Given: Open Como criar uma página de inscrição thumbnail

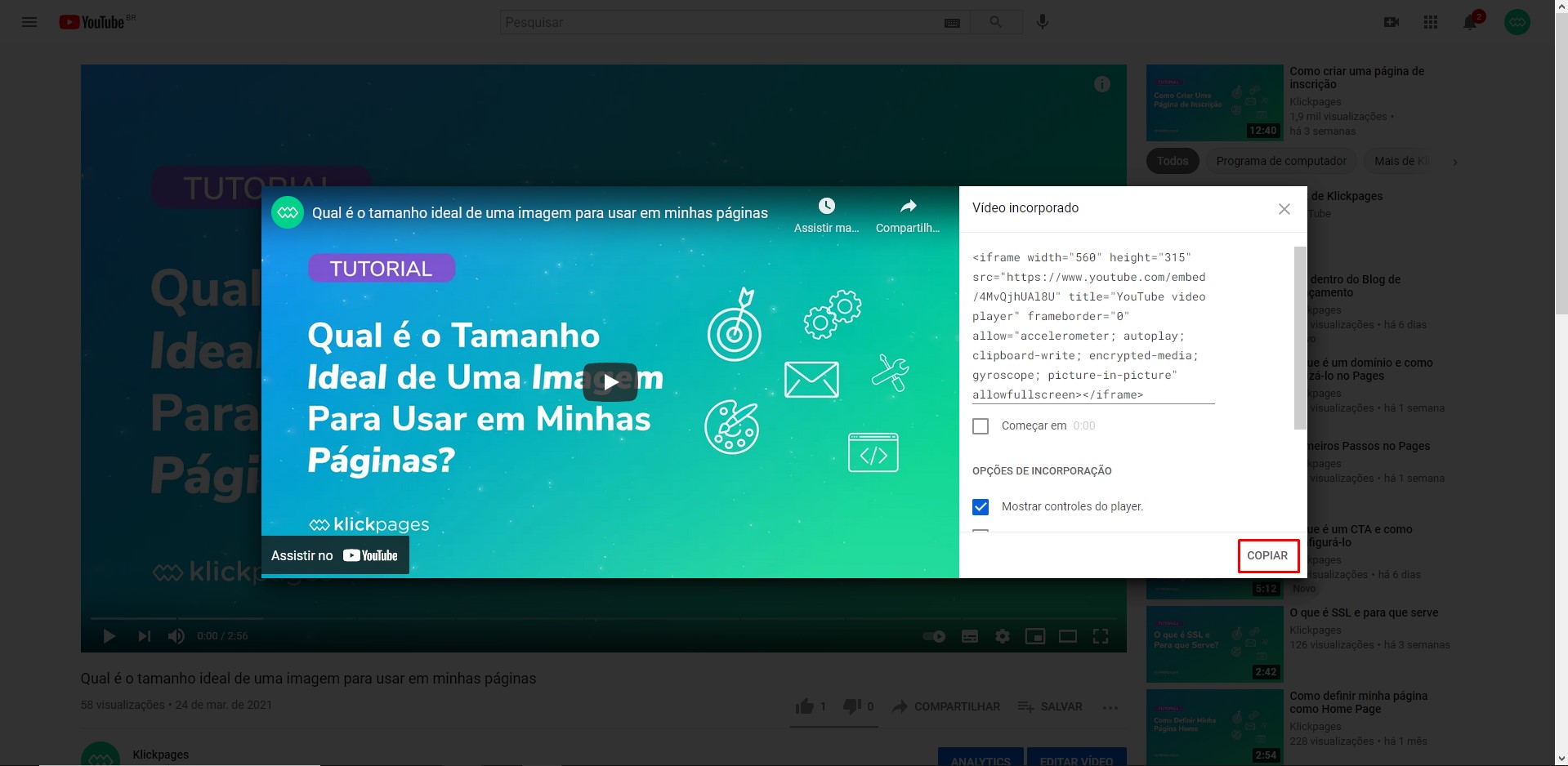Looking at the screenshot, I should pos(1214,103).
